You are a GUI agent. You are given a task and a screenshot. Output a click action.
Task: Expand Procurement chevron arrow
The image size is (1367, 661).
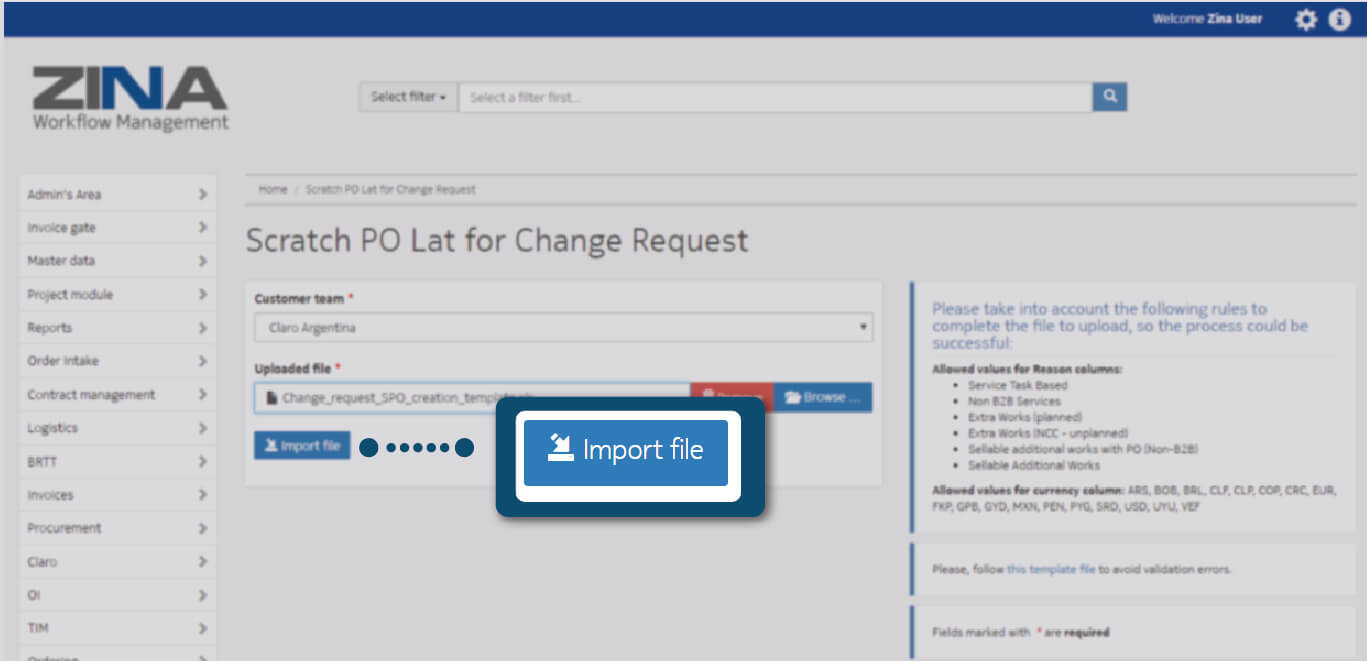(203, 528)
